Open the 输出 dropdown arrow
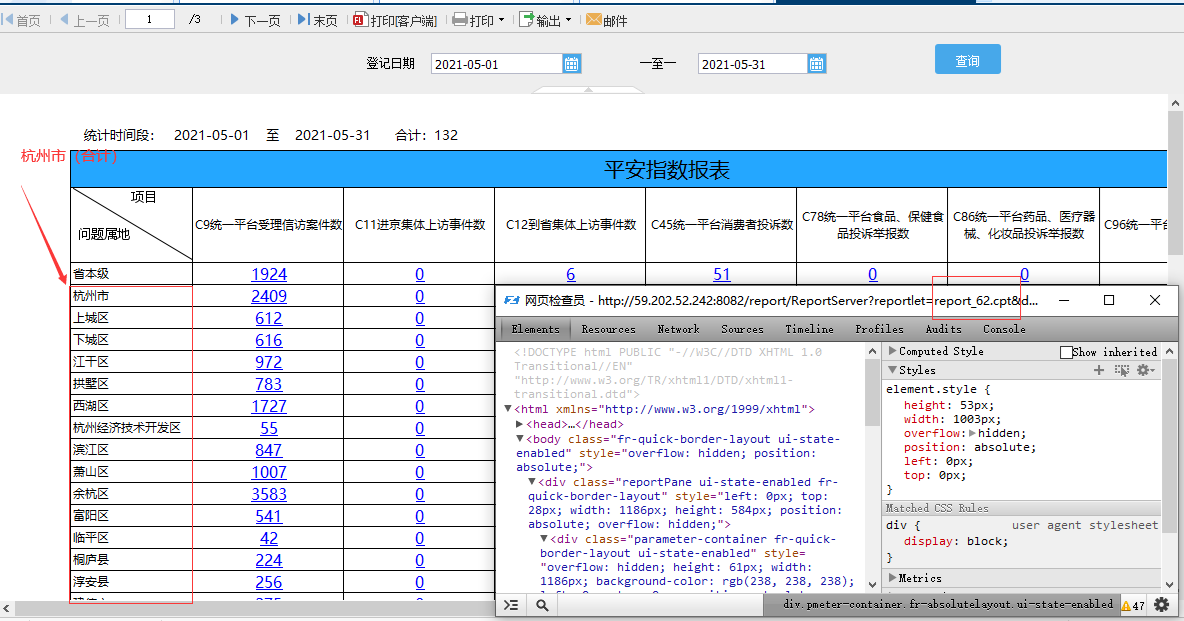 click(x=569, y=20)
